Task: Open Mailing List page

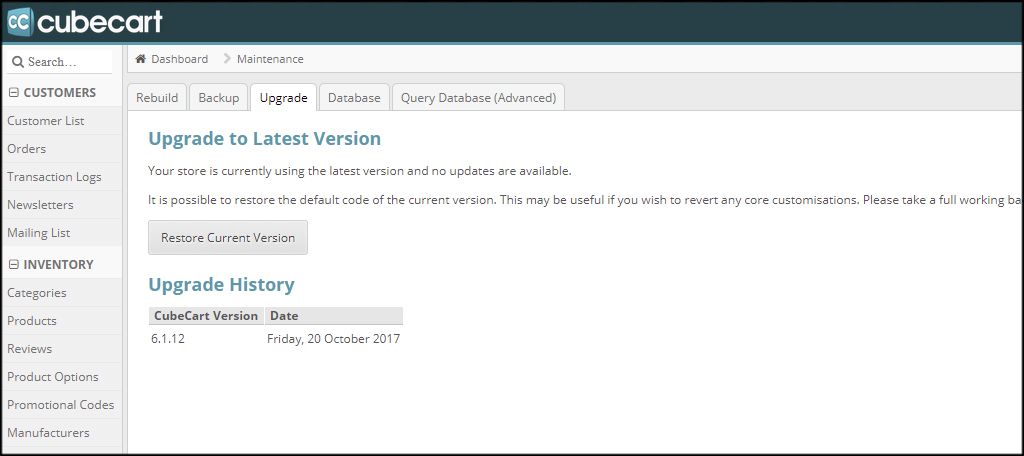Action: [x=39, y=233]
